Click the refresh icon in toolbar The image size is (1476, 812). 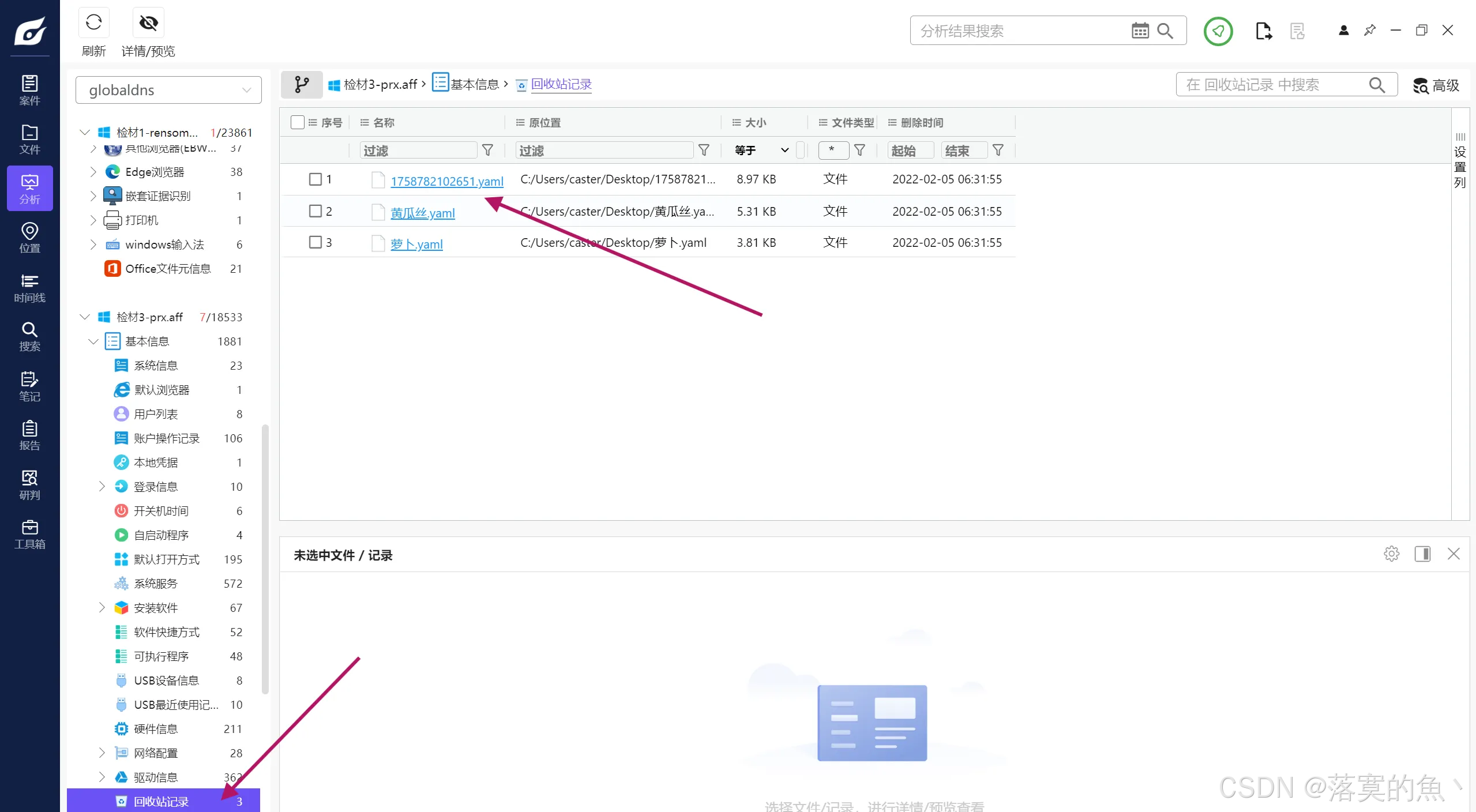coord(94,23)
